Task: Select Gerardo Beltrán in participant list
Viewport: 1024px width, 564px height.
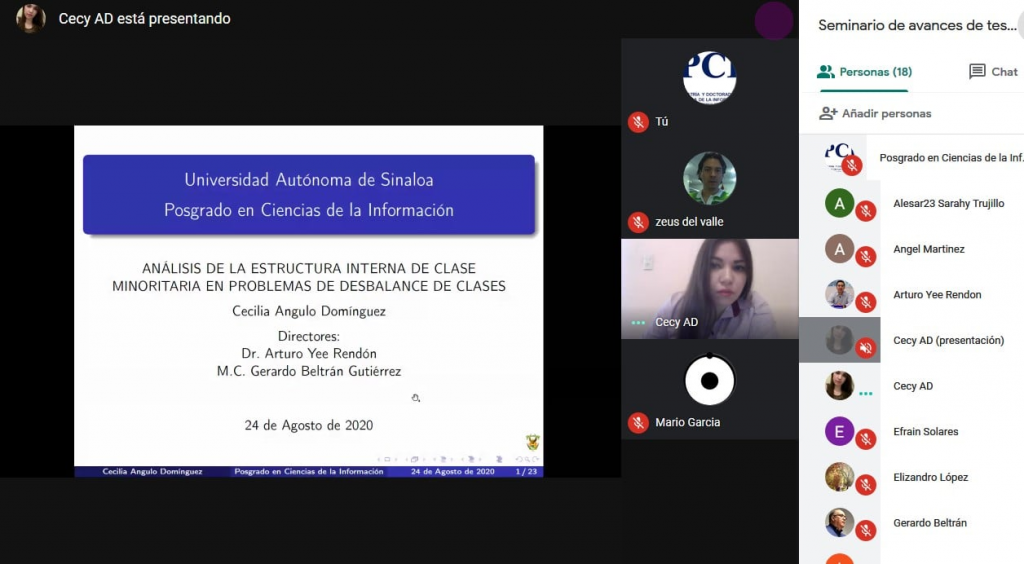Action: point(912,523)
